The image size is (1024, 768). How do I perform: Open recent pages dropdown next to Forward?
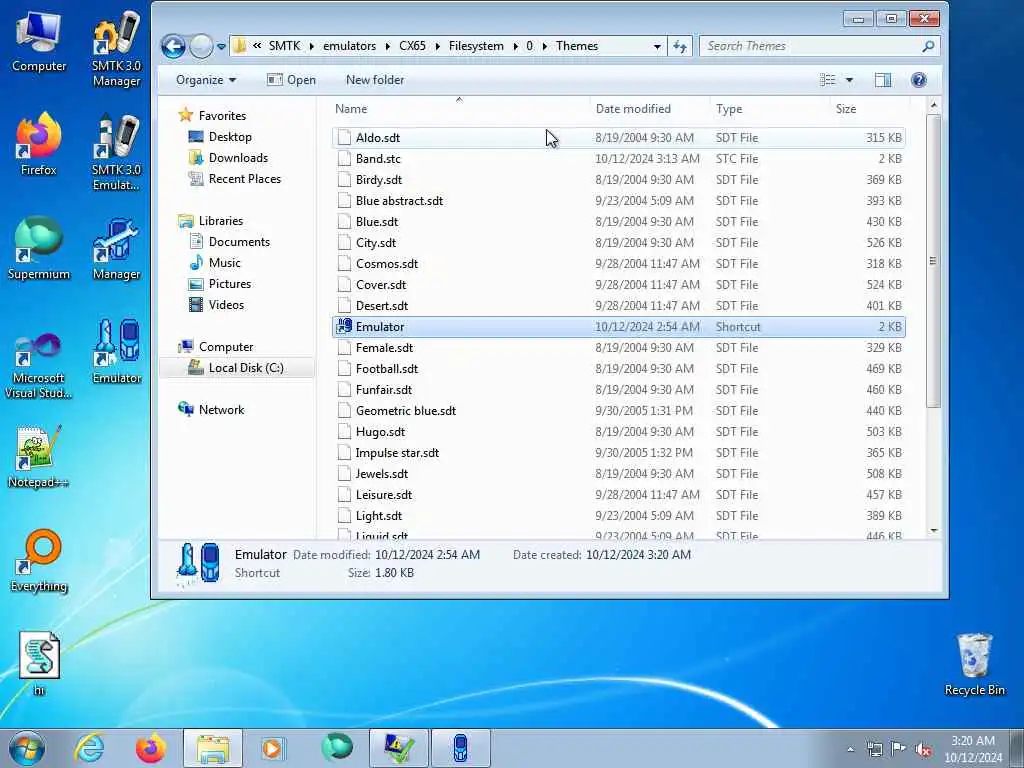coord(221,46)
